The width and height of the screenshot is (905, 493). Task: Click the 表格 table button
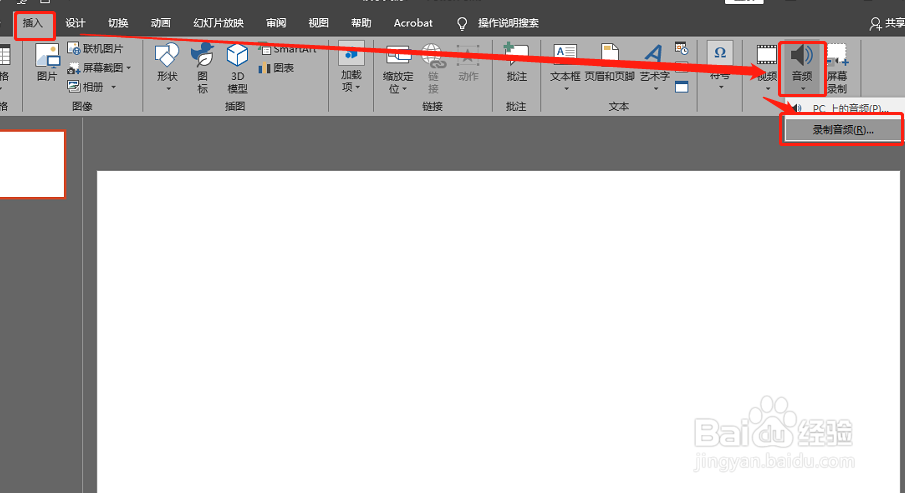click(5, 65)
